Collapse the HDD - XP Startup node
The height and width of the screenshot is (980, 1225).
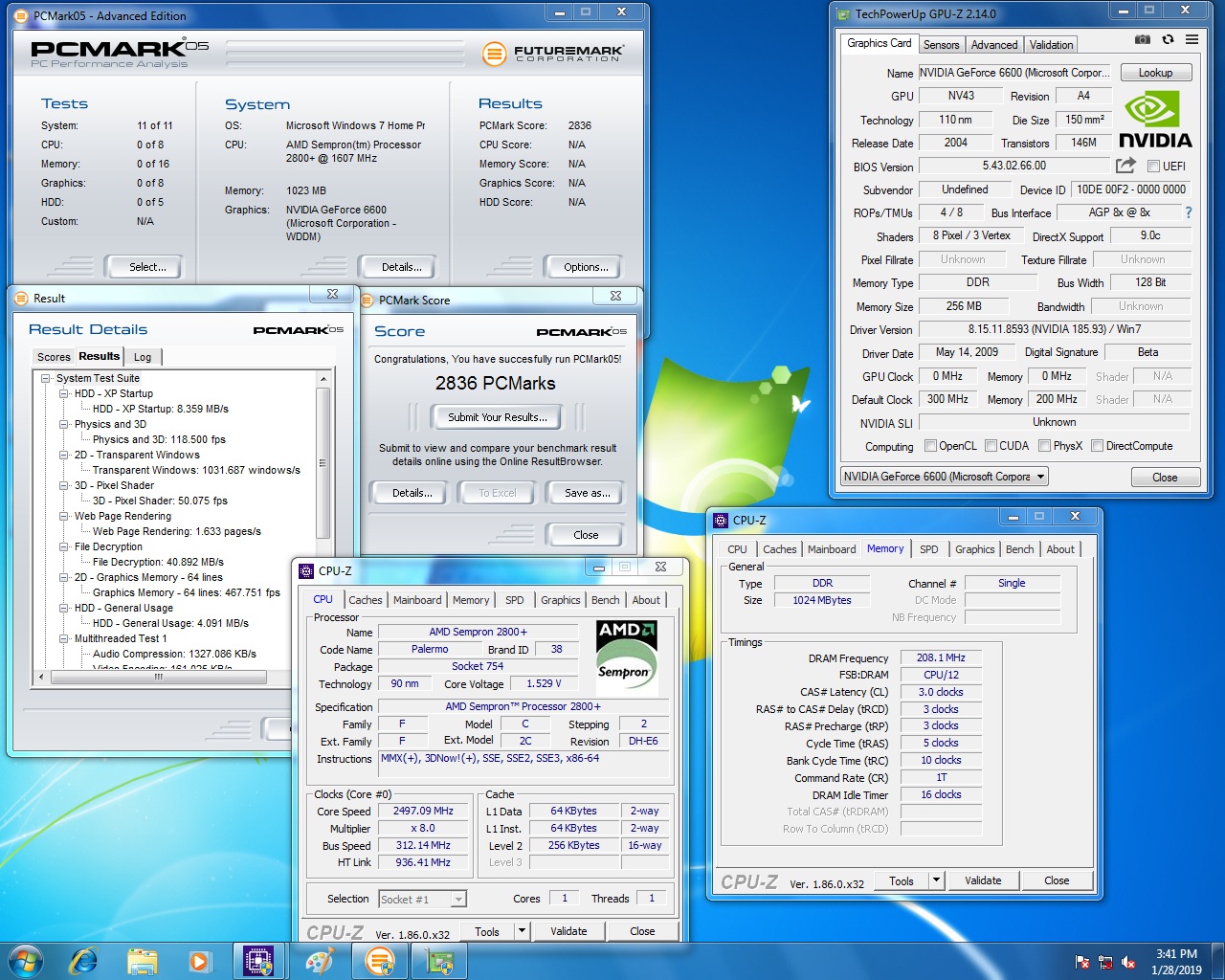pos(64,393)
